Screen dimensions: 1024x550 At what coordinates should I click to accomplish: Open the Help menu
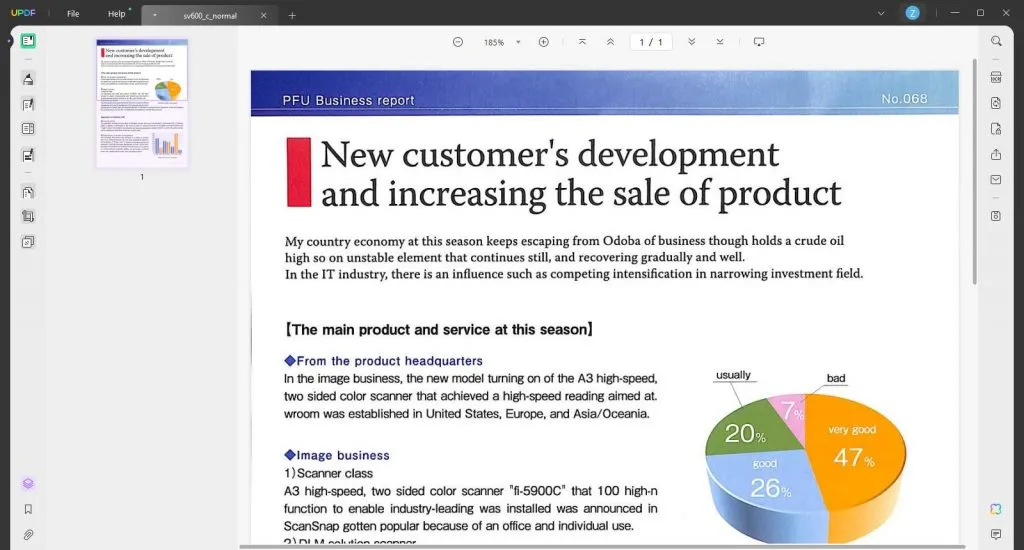116,14
